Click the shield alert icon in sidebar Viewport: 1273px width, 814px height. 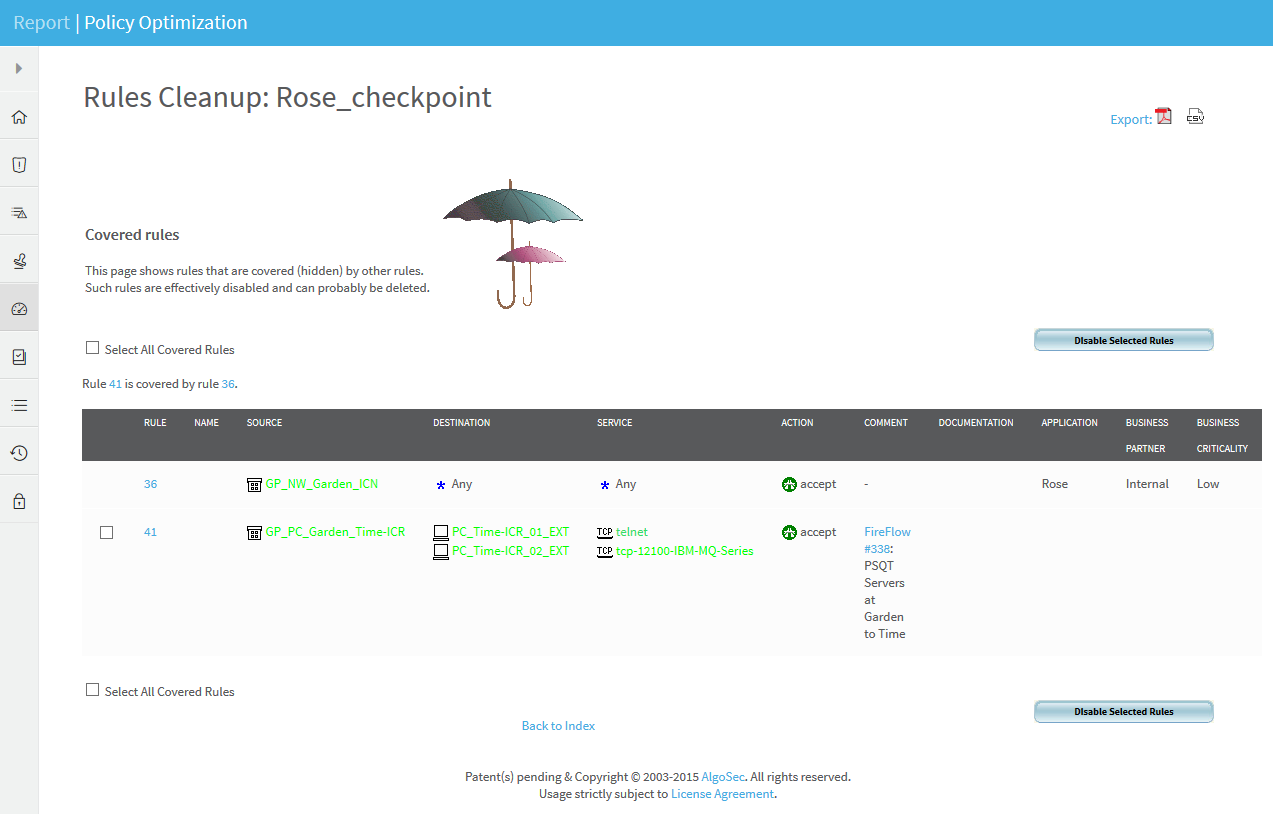click(19, 165)
